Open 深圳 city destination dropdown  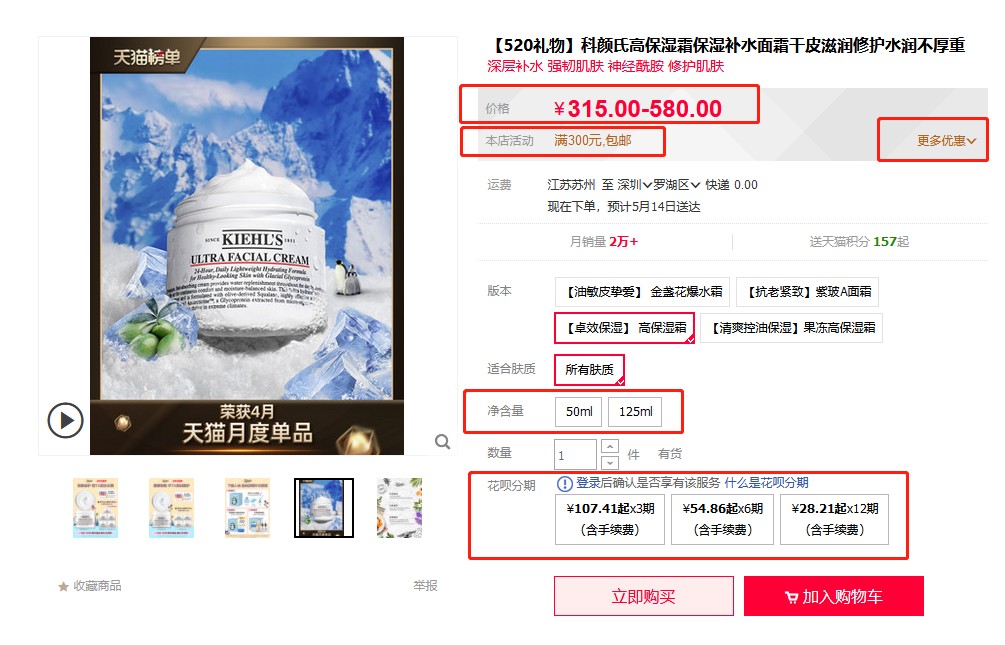(x=635, y=185)
